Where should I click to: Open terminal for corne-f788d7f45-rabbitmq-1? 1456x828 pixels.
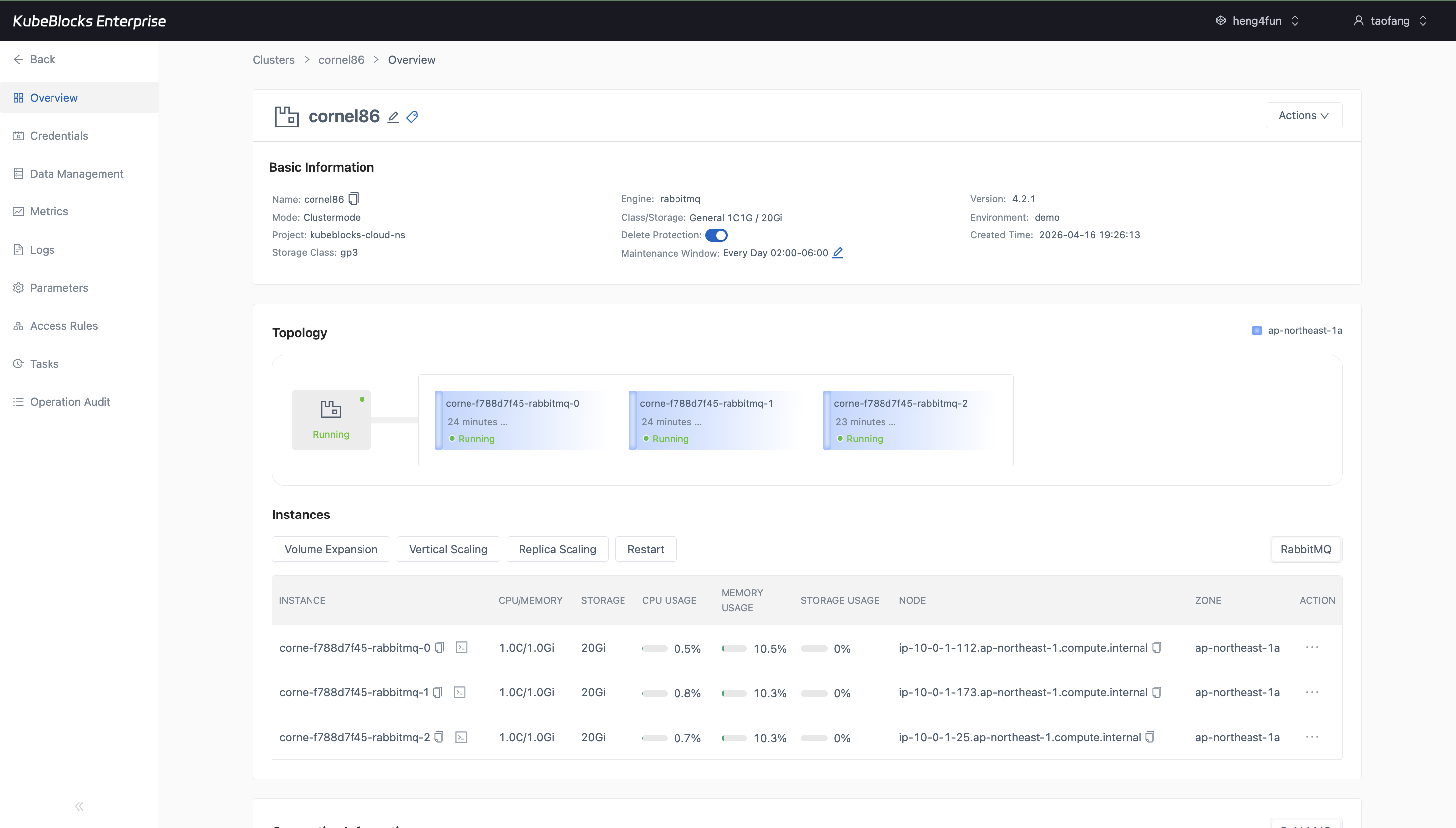pyautogui.click(x=460, y=693)
